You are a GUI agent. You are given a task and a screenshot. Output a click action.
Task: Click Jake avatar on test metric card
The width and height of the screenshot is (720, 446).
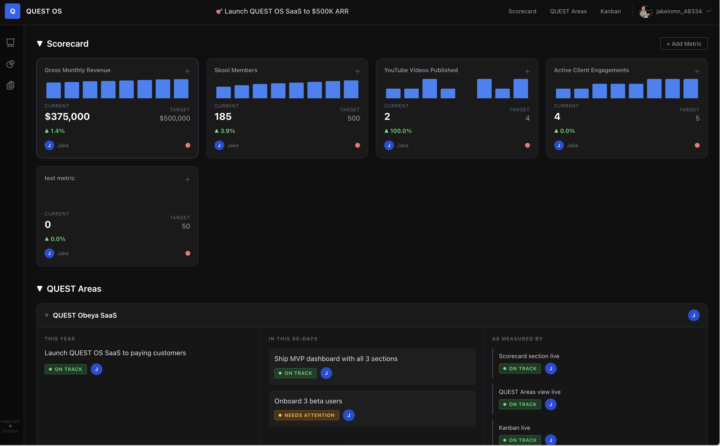click(x=49, y=253)
